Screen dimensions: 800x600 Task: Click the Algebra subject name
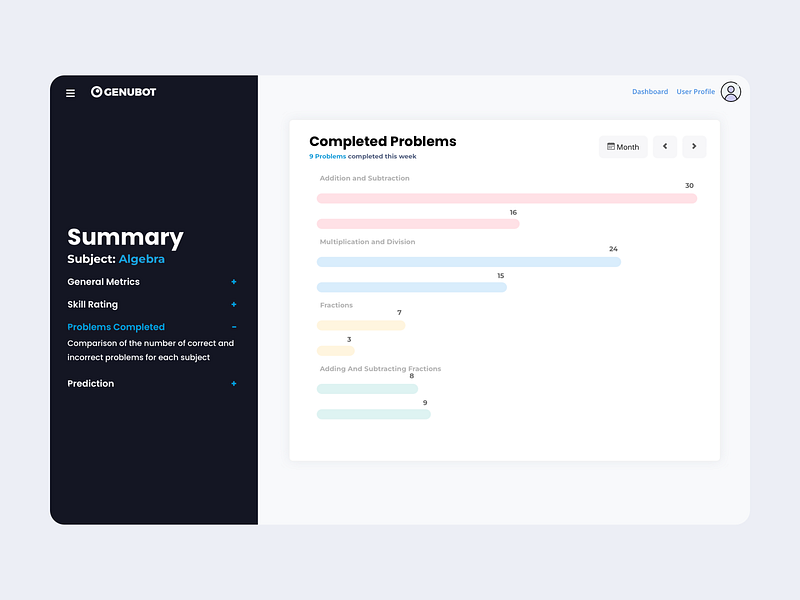(142, 259)
